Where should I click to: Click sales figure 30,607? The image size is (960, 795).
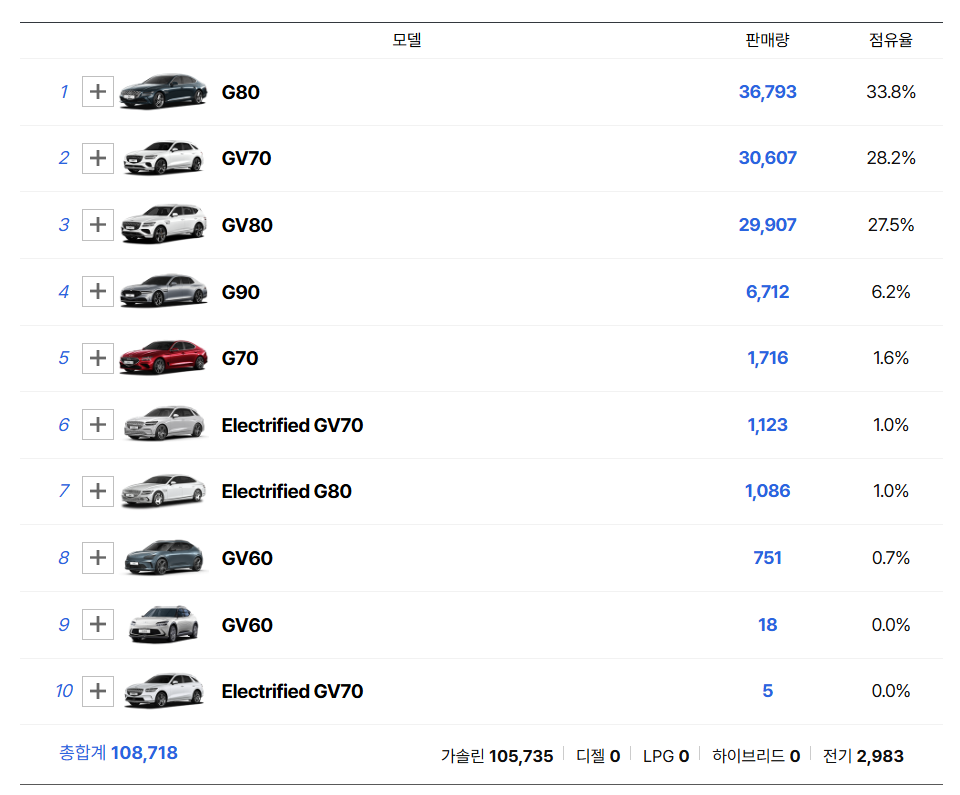click(x=768, y=158)
